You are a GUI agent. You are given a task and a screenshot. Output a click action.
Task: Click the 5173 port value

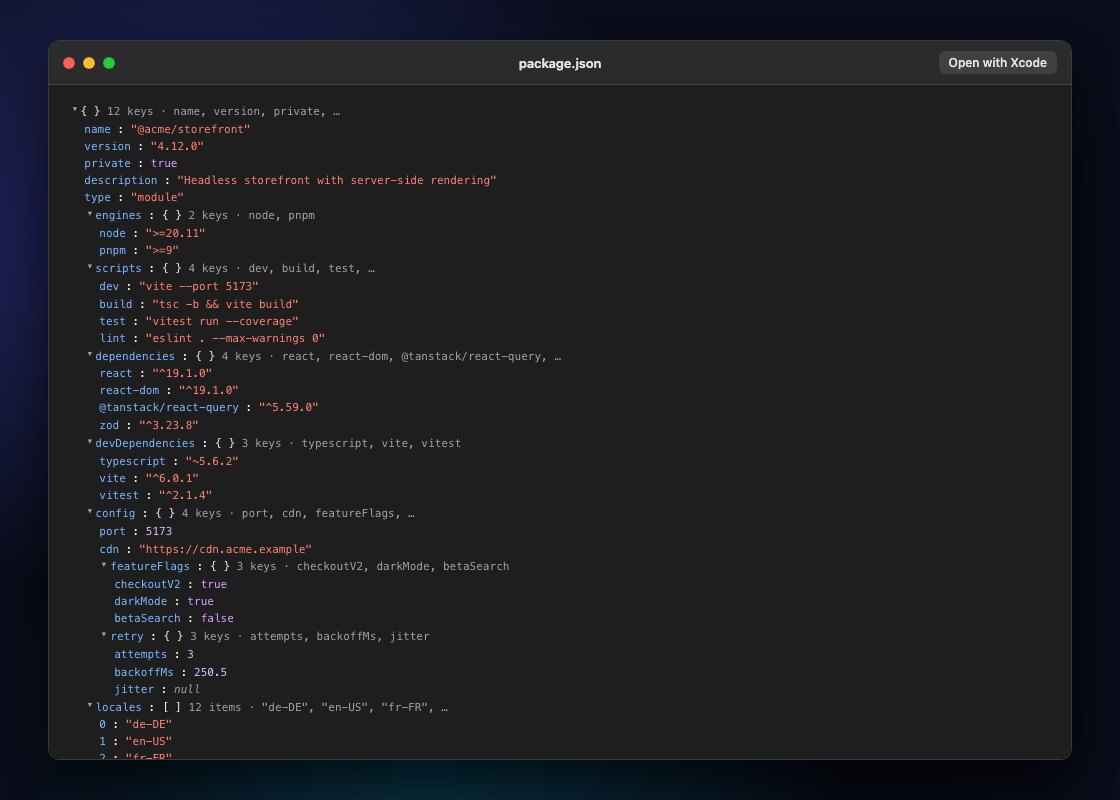click(x=159, y=531)
